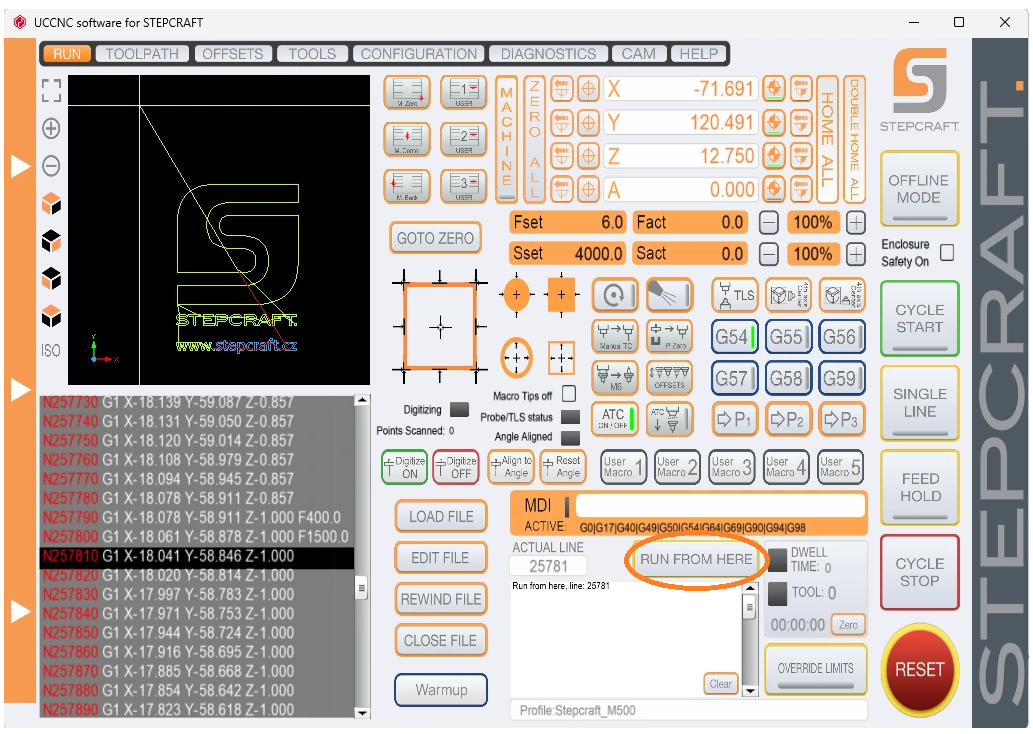Click the red RESET button

click(920, 669)
